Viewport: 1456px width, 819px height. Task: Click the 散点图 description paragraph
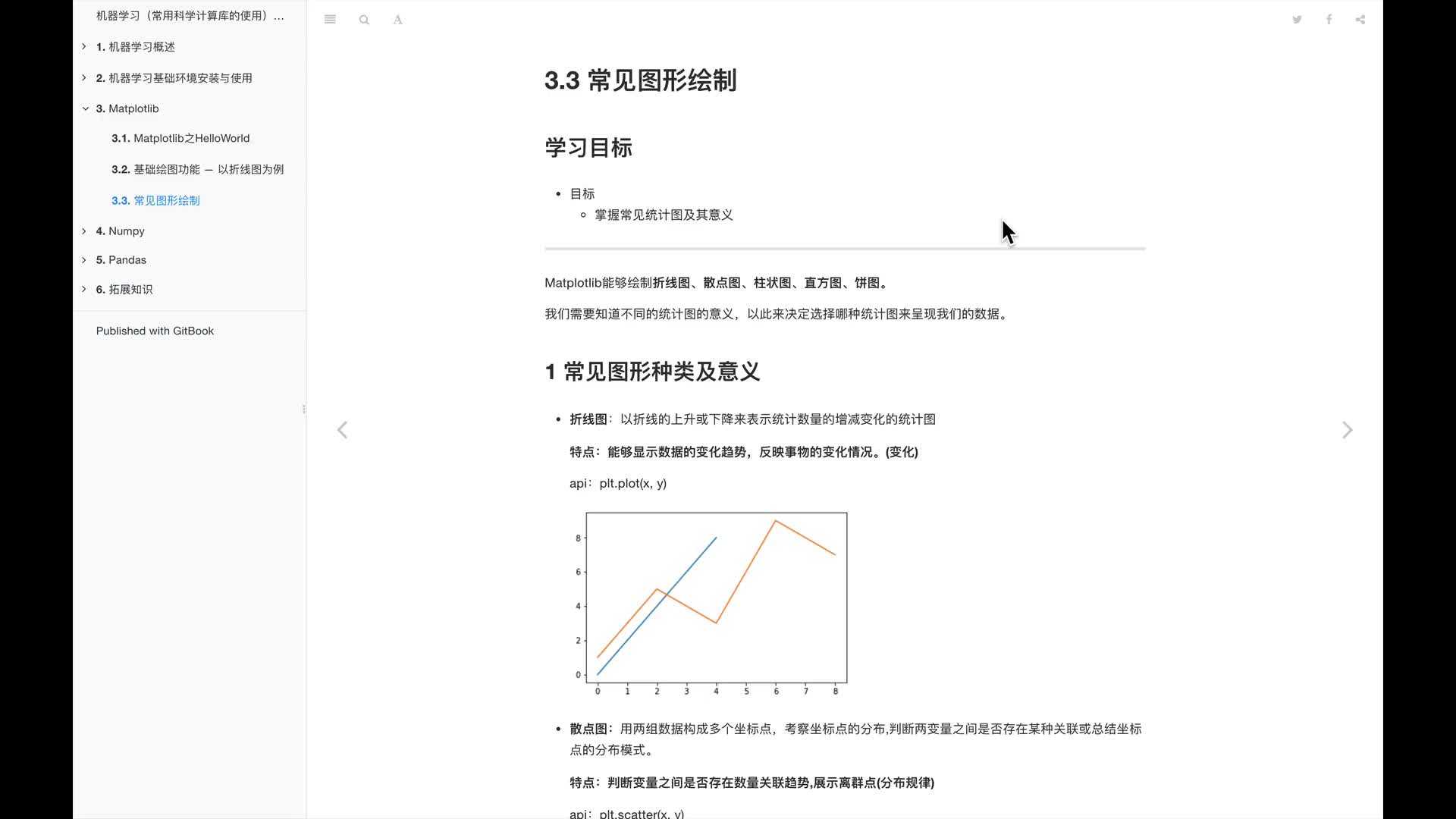[x=855, y=739]
